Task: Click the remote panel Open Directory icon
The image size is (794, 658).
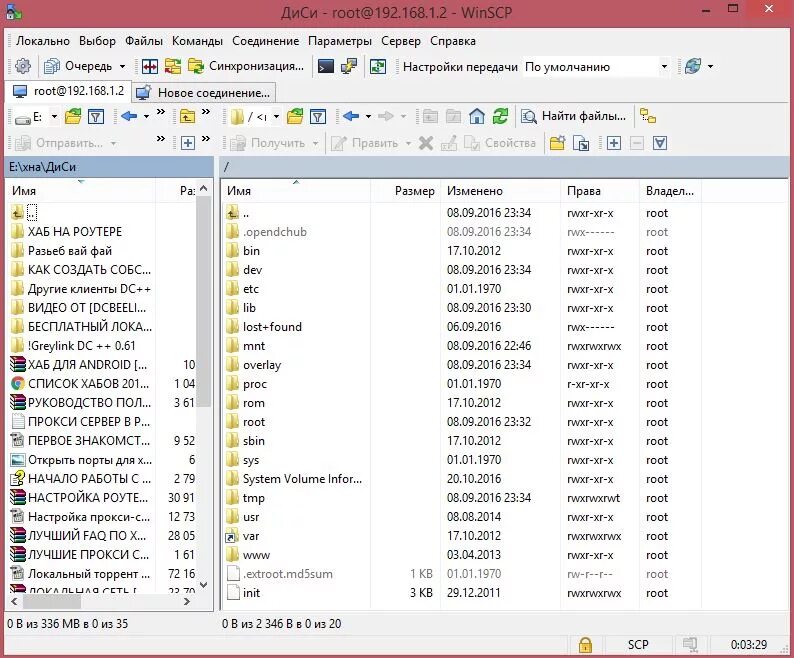Action: point(295,117)
